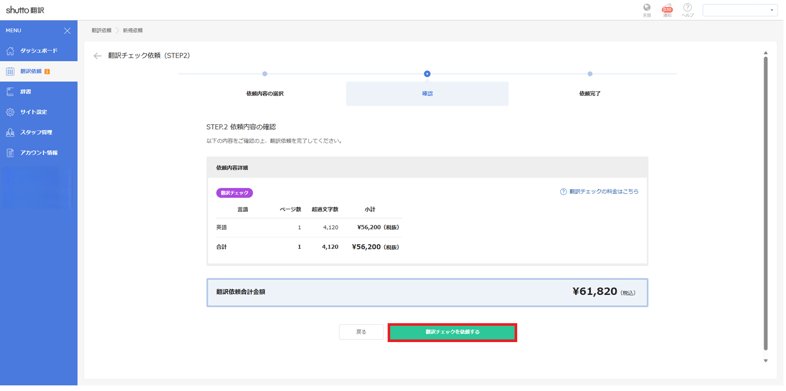786x391 pixels.
Task: Click the ¥61,820 total amount
Action: [x=595, y=292]
